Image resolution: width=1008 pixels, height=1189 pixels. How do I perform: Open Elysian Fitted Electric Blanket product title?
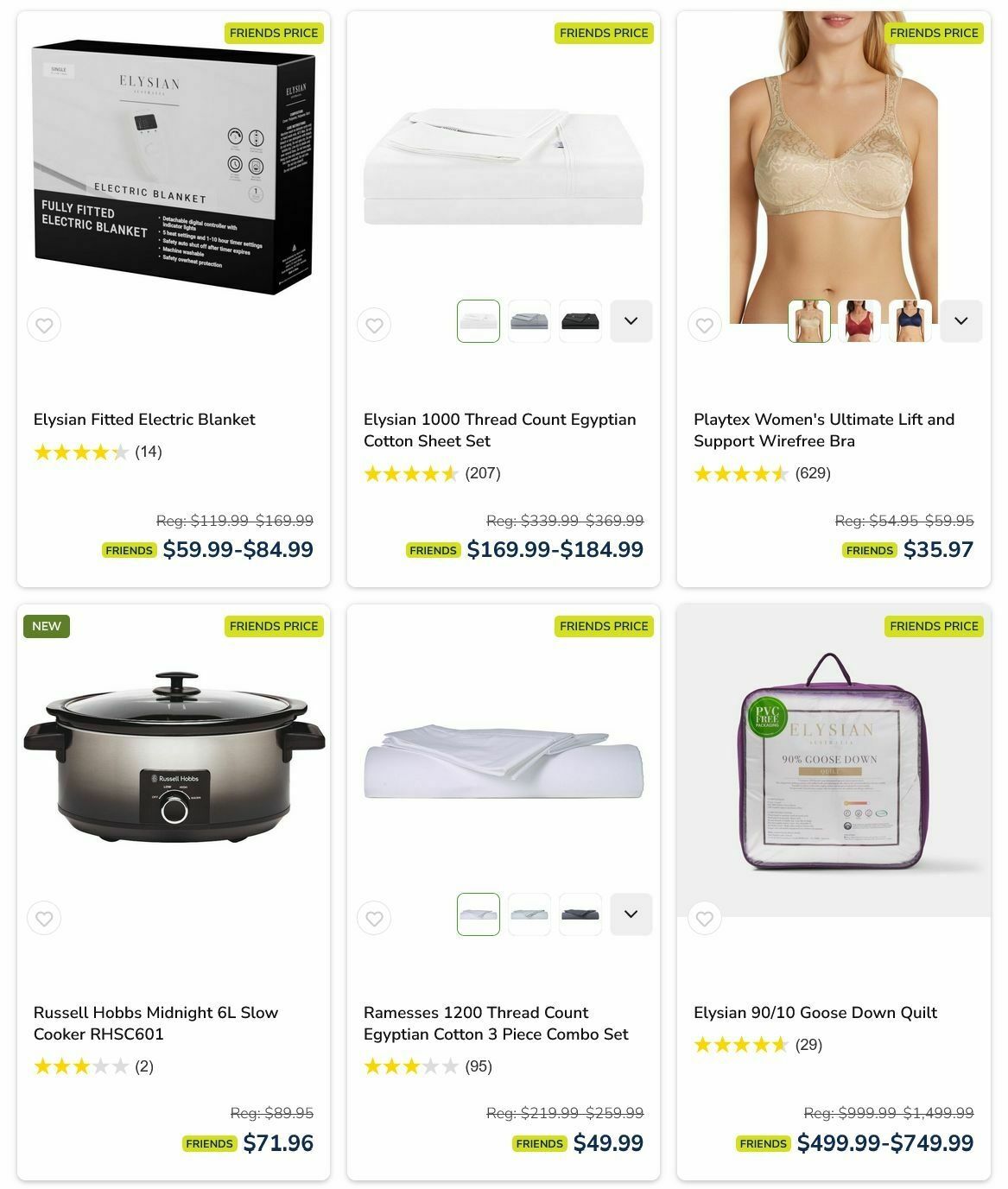(x=144, y=420)
